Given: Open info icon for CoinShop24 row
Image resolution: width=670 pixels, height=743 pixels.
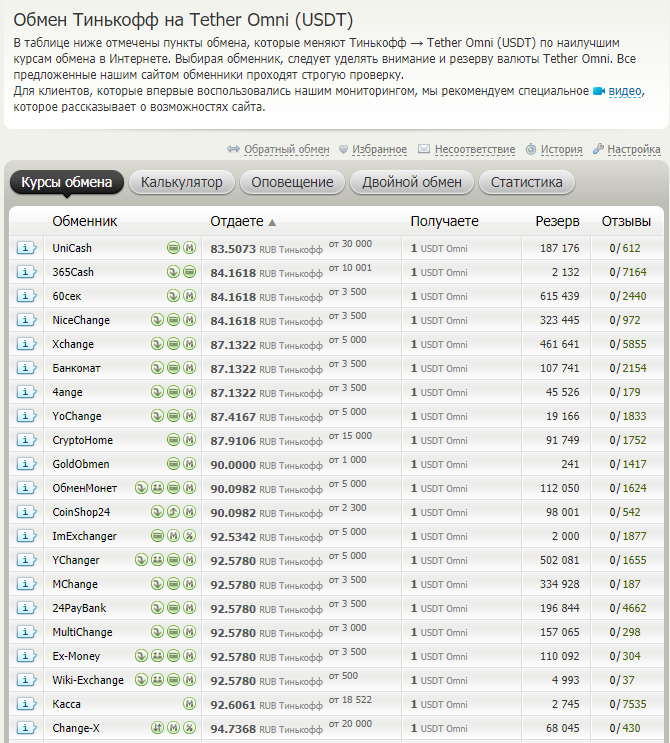Looking at the screenshot, I should tap(27, 512).
